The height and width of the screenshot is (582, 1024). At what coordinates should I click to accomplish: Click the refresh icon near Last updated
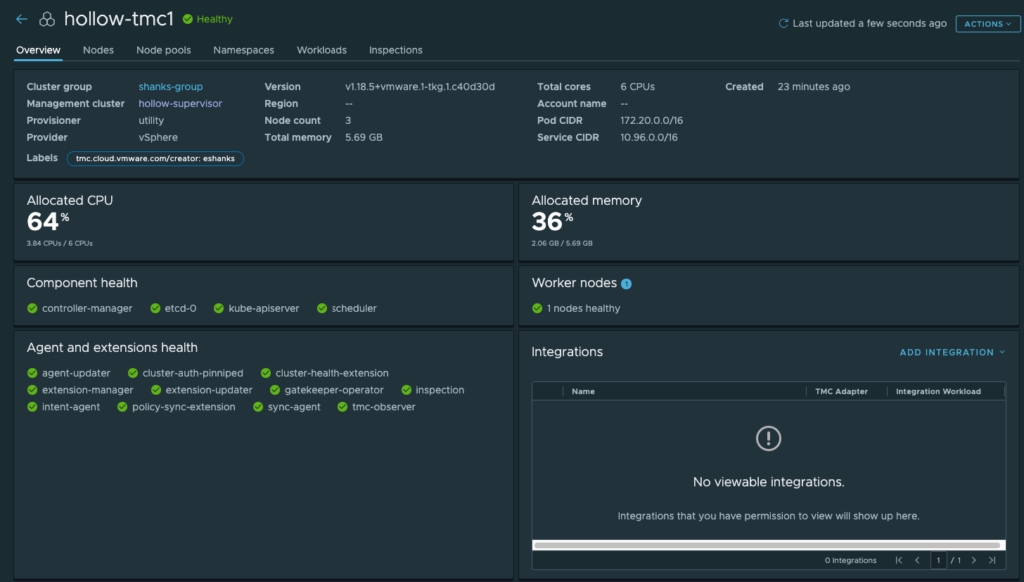(783, 23)
